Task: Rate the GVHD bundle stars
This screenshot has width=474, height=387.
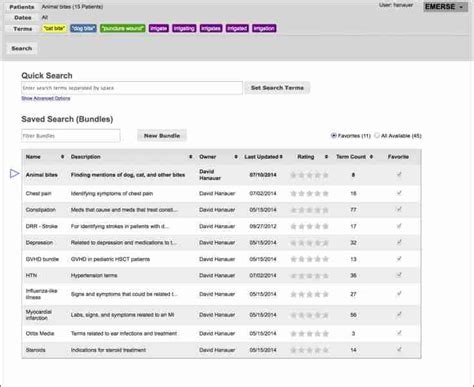Action: (309, 259)
